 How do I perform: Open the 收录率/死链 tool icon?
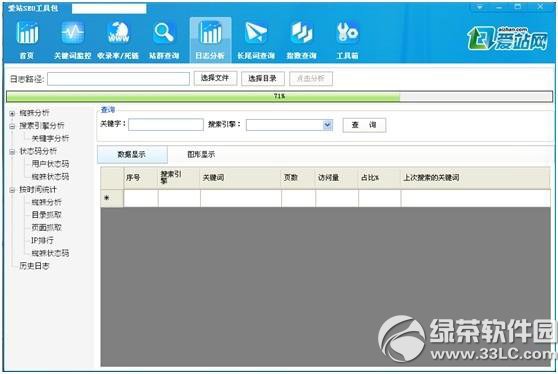pyautogui.click(x=118, y=39)
